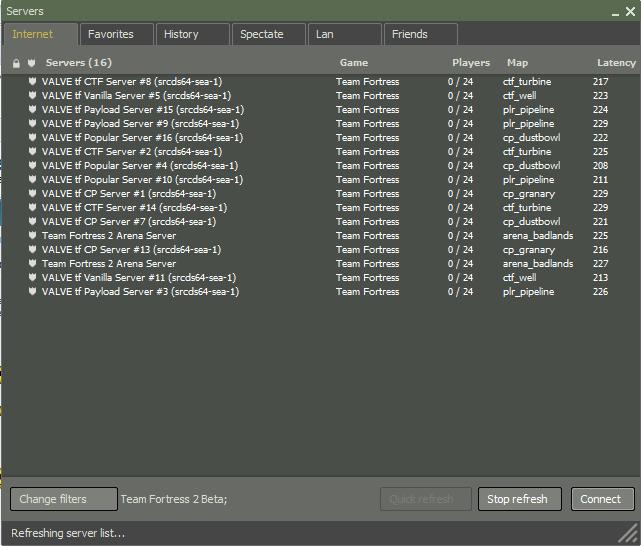Open the Favorites tab
The height and width of the screenshot is (546, 641).
tap(117, 34)
